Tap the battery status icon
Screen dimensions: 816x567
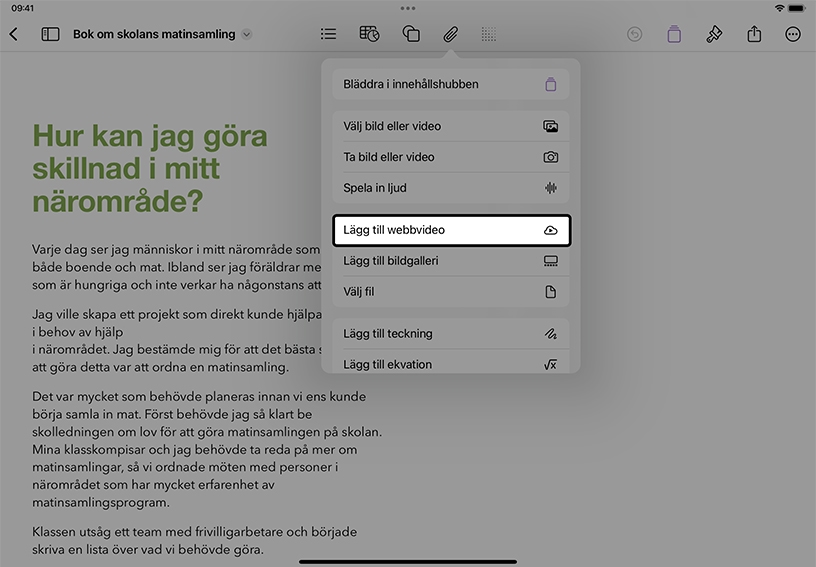[797, 8]
